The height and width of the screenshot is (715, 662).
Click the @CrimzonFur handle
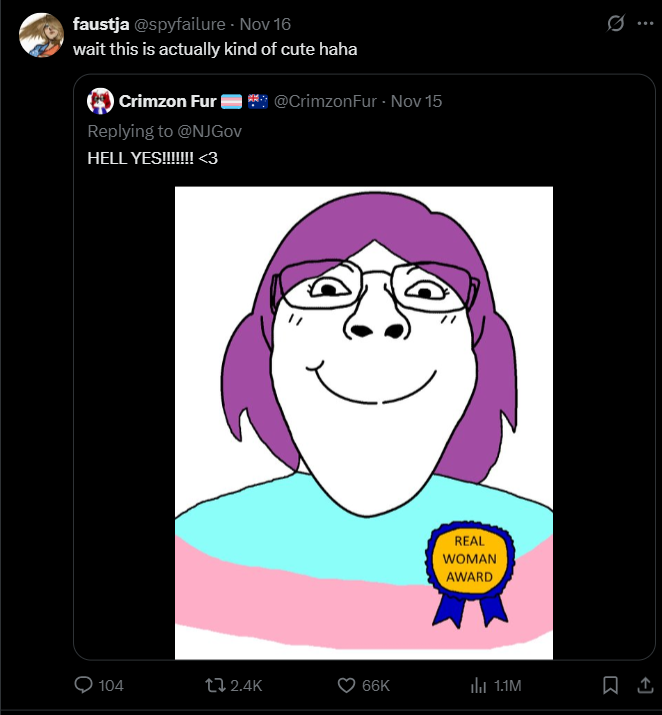pyautogui.click(x=324, y=101)
